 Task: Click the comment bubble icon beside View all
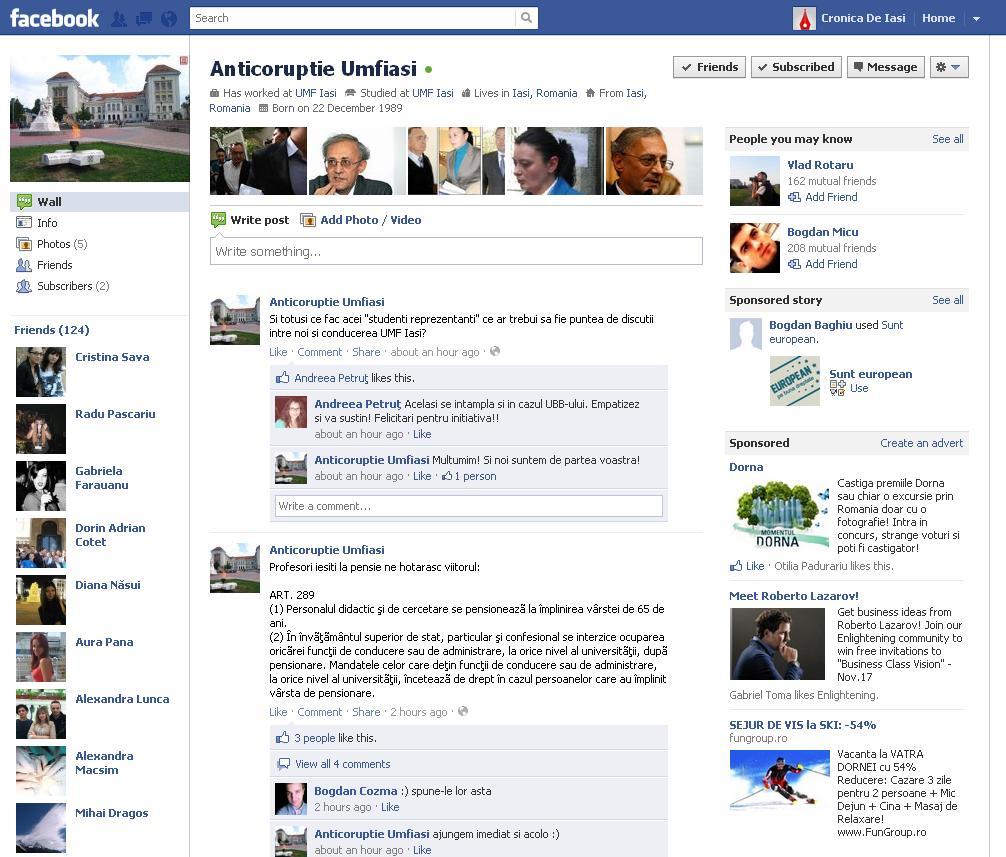pos(283,764)
